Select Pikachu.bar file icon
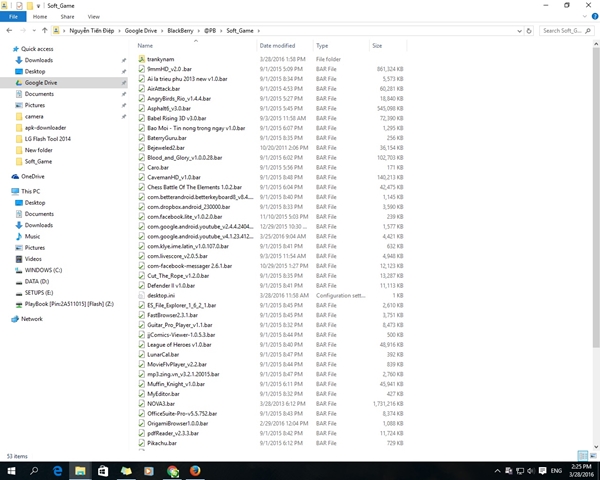This screenshot has height=480, width=600. point(142,443)
